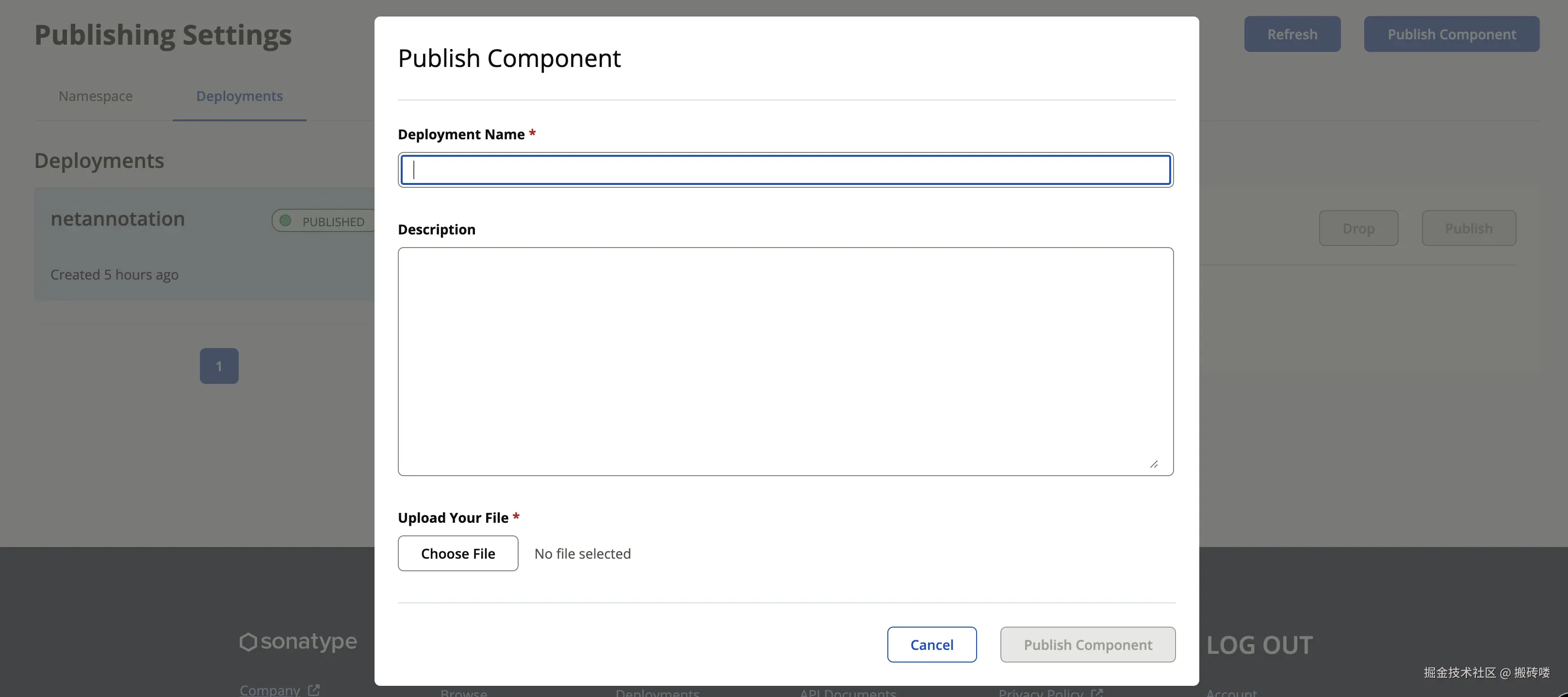Click the Publish button beside Drop
The height and width of the screenshot is (697, 1568).
(x=1468, y=228)
